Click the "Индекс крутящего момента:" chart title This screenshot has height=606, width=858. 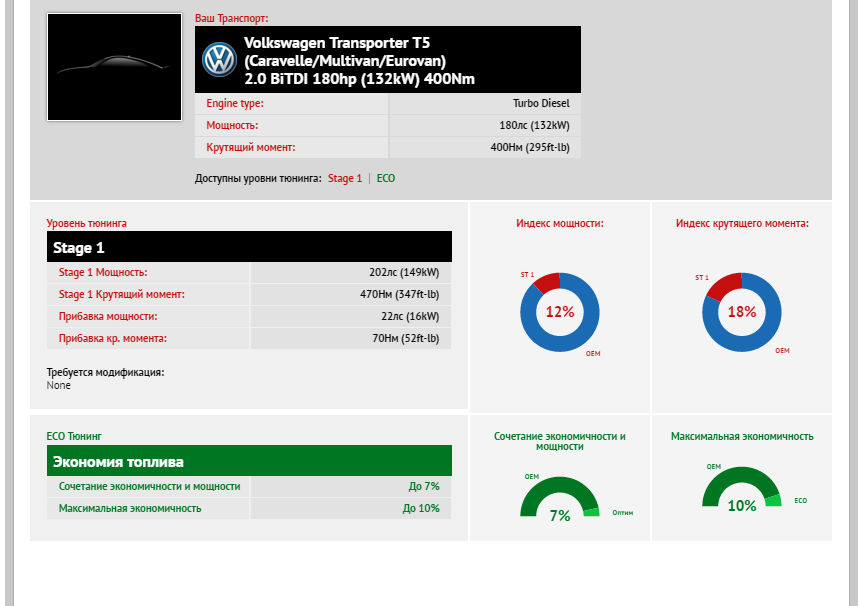pos(742,223)
